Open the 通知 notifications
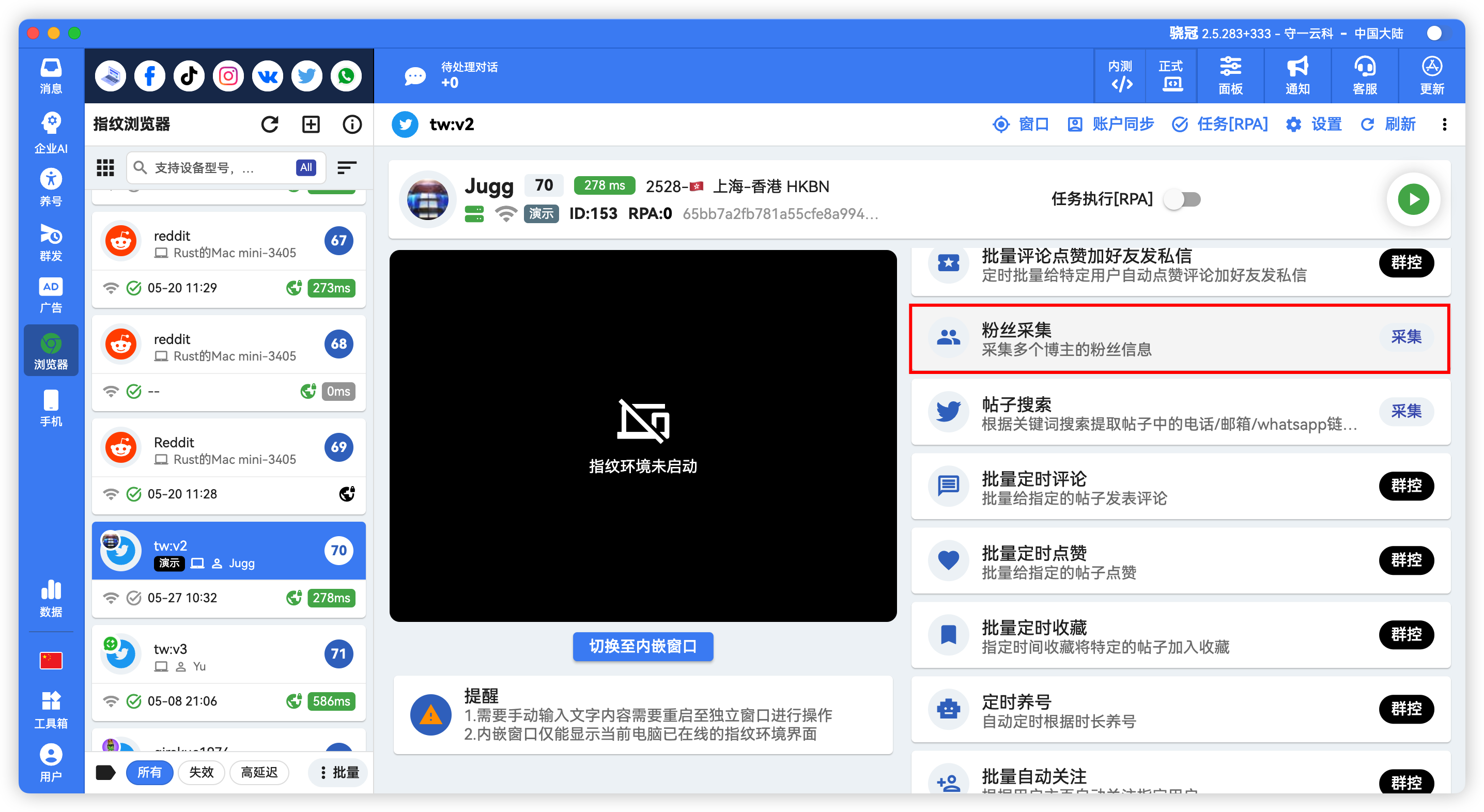1484x812 pixels. coord(1297,76)
